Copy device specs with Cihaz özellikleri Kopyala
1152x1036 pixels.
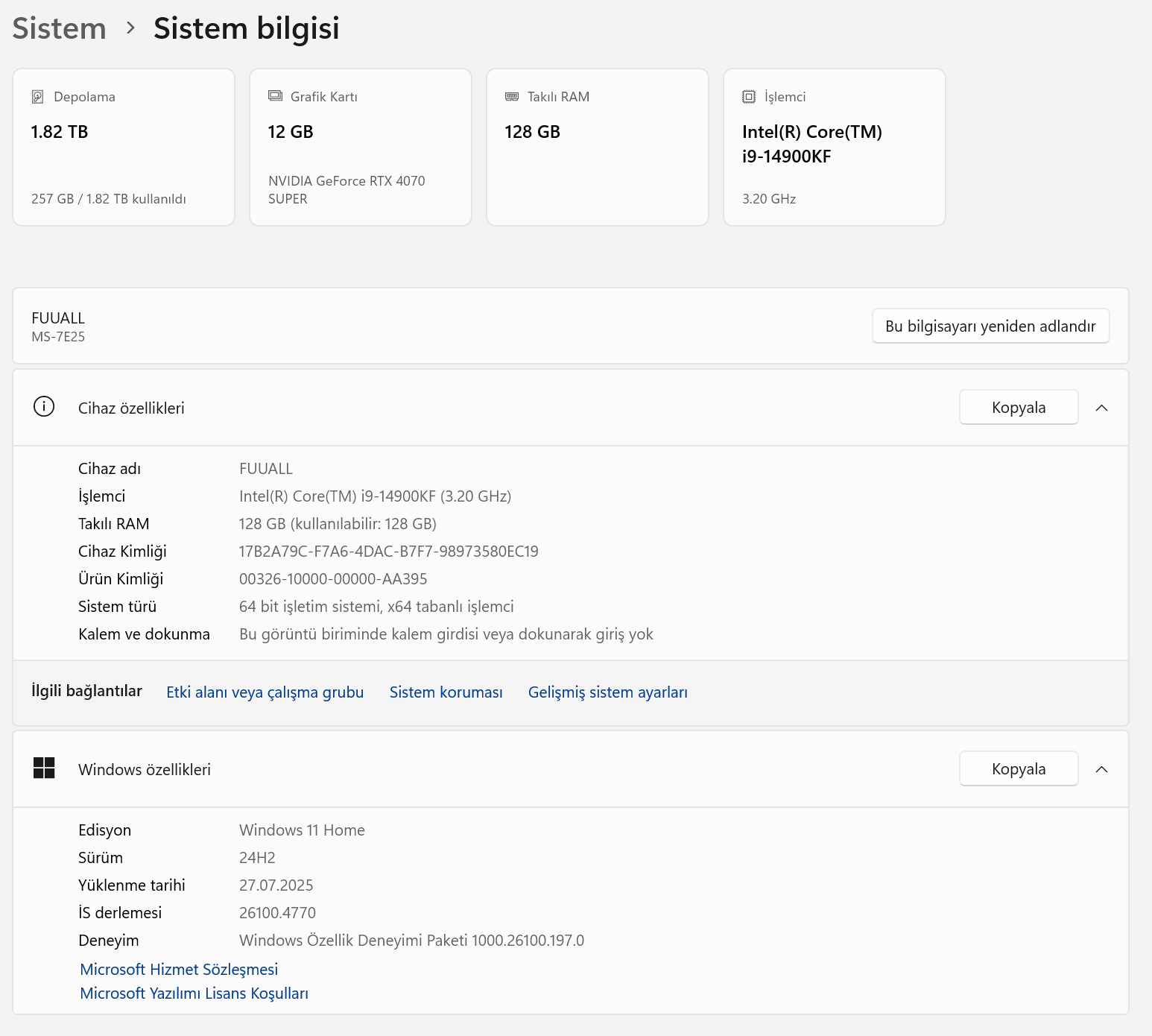[1019, 408]
